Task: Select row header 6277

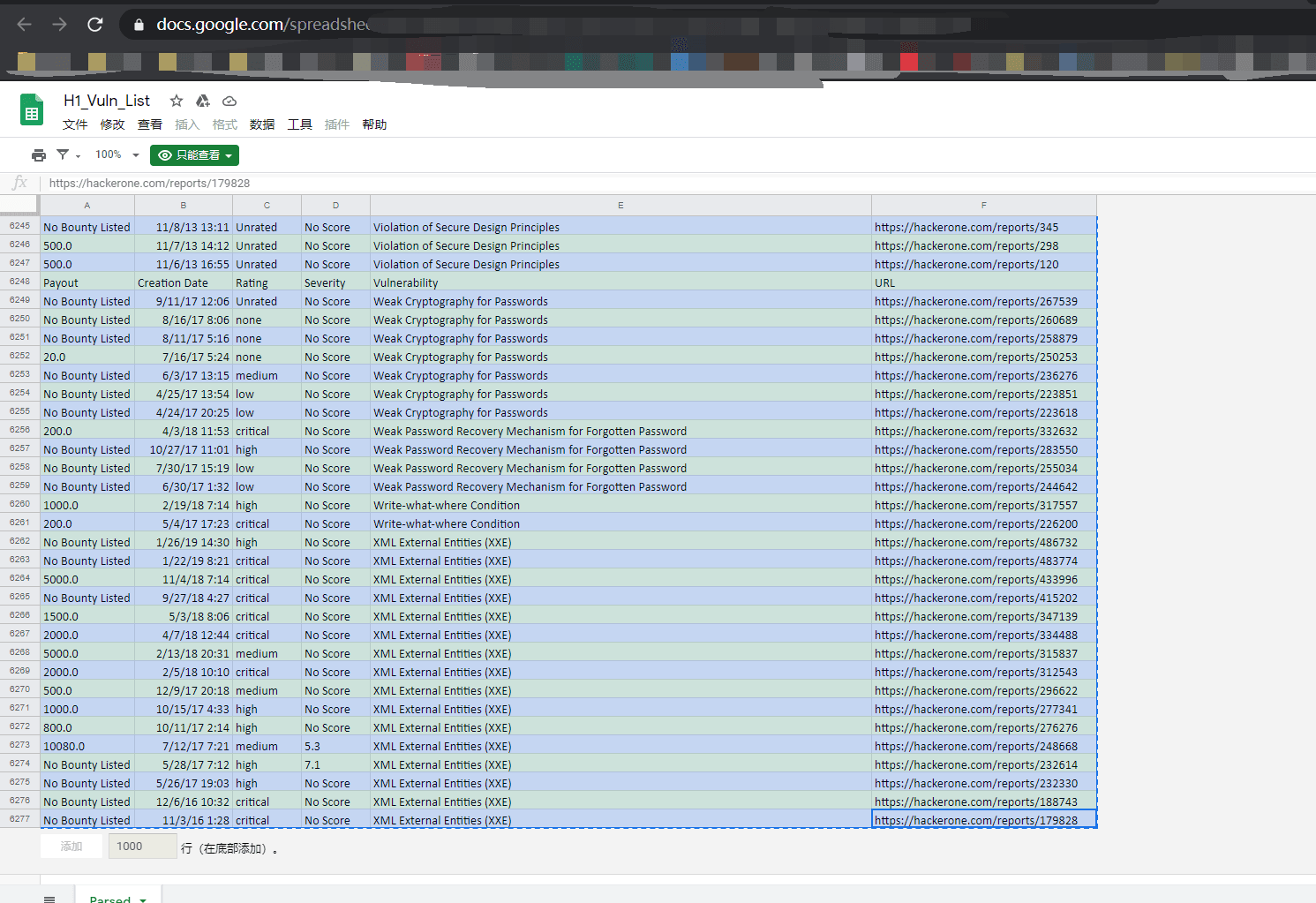Action: click(19, 819)
